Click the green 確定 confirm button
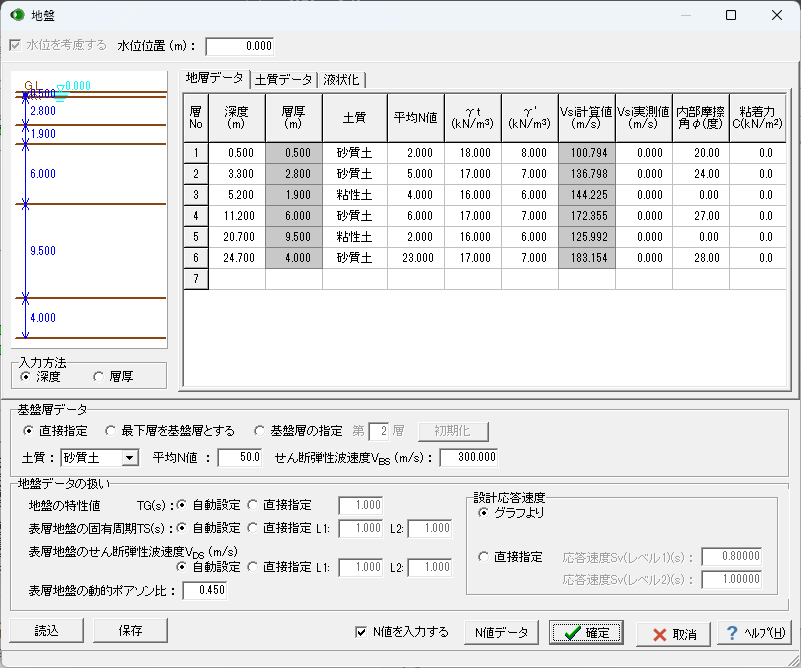 [x=585, y=632]
